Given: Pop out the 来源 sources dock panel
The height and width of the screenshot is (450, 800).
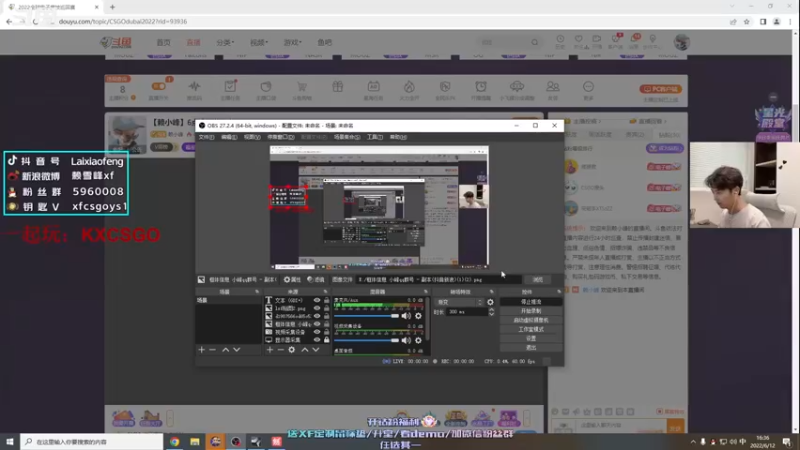Looking at the screenshot, I should coord(326,292).
